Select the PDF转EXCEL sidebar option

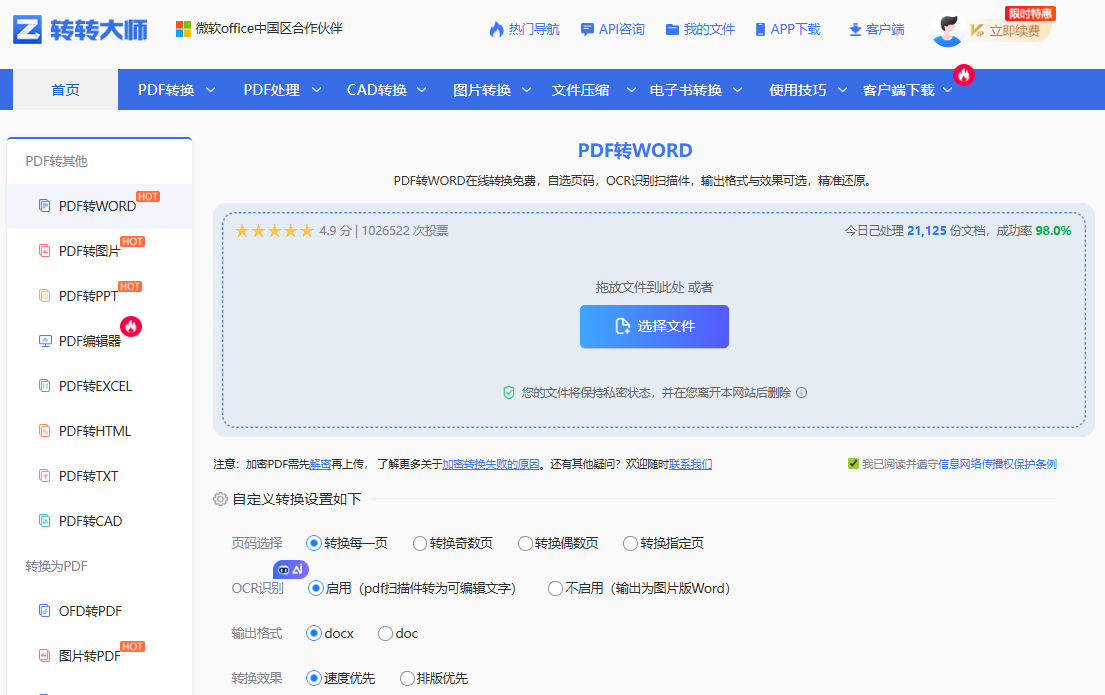click(85, 385)
